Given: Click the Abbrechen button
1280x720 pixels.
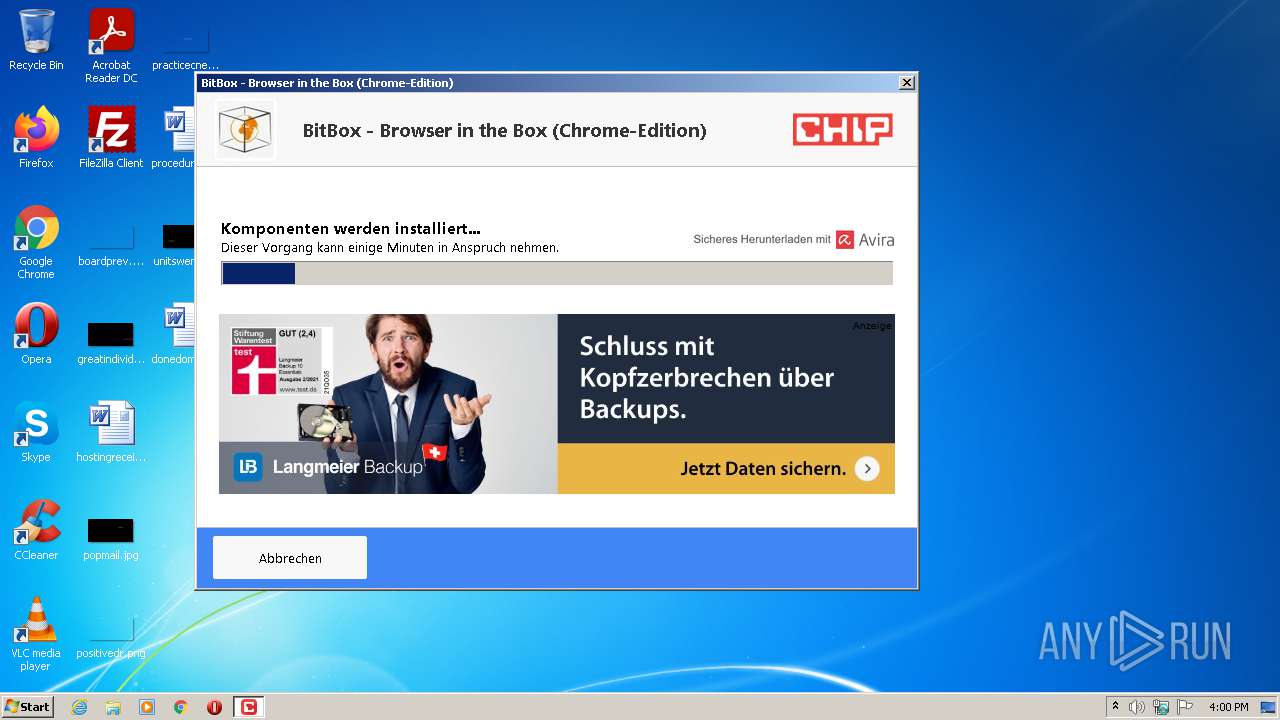Looking at the screenshot, I should pos(290,558).
